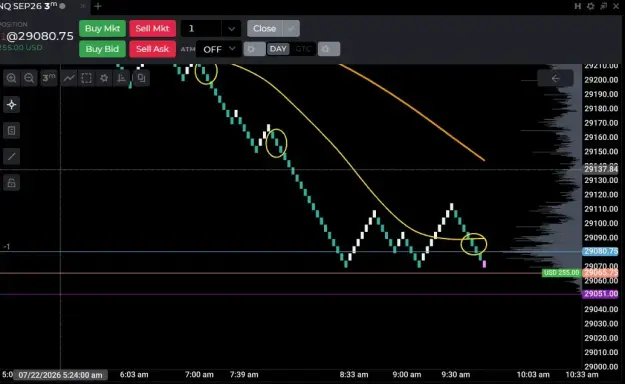Click the quantity field showing 1
The image size is (625, 384).
pyautogui.click(x=201, y=28)
